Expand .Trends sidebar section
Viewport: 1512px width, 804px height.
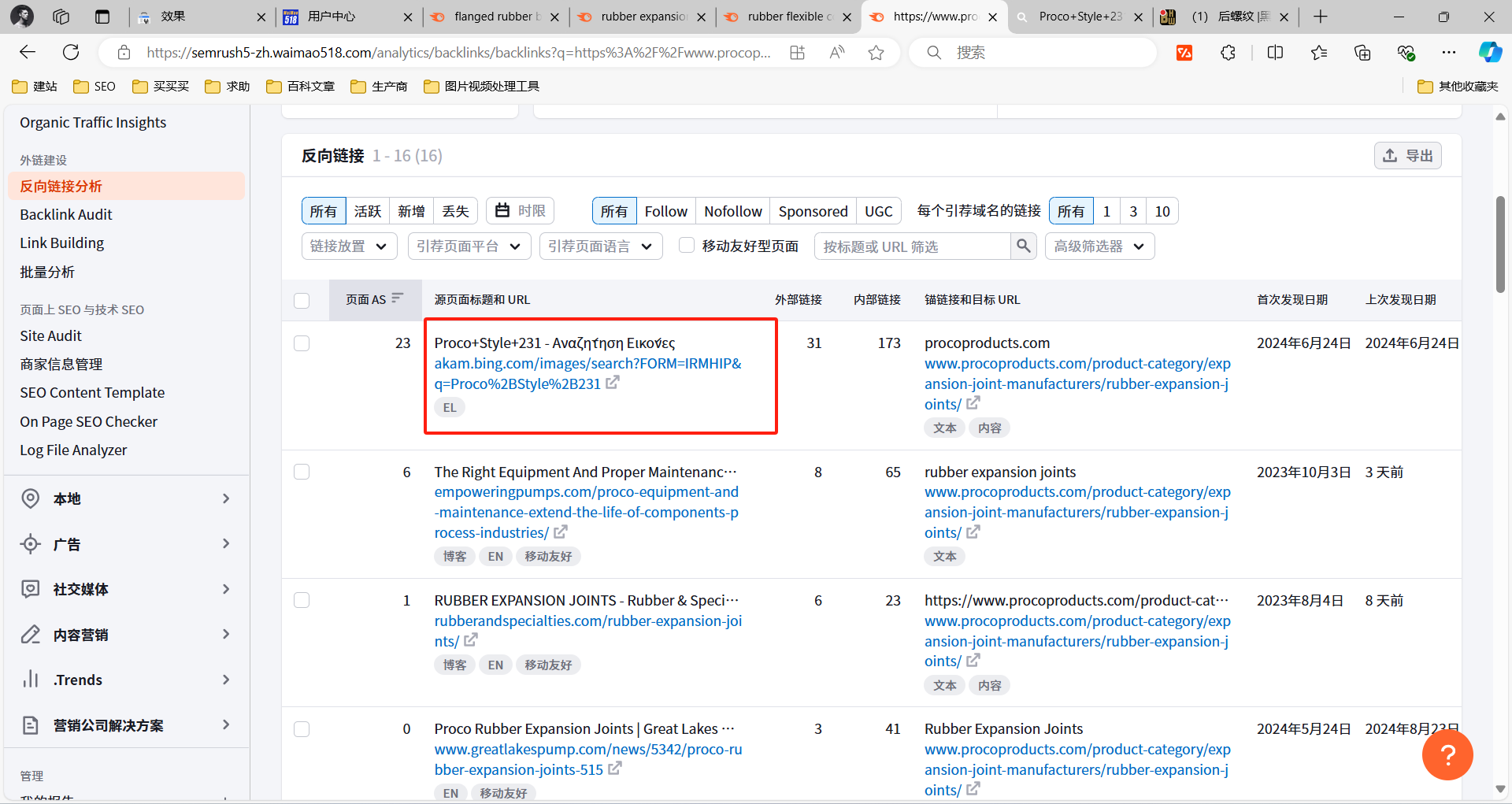click(x=127, y=680)
